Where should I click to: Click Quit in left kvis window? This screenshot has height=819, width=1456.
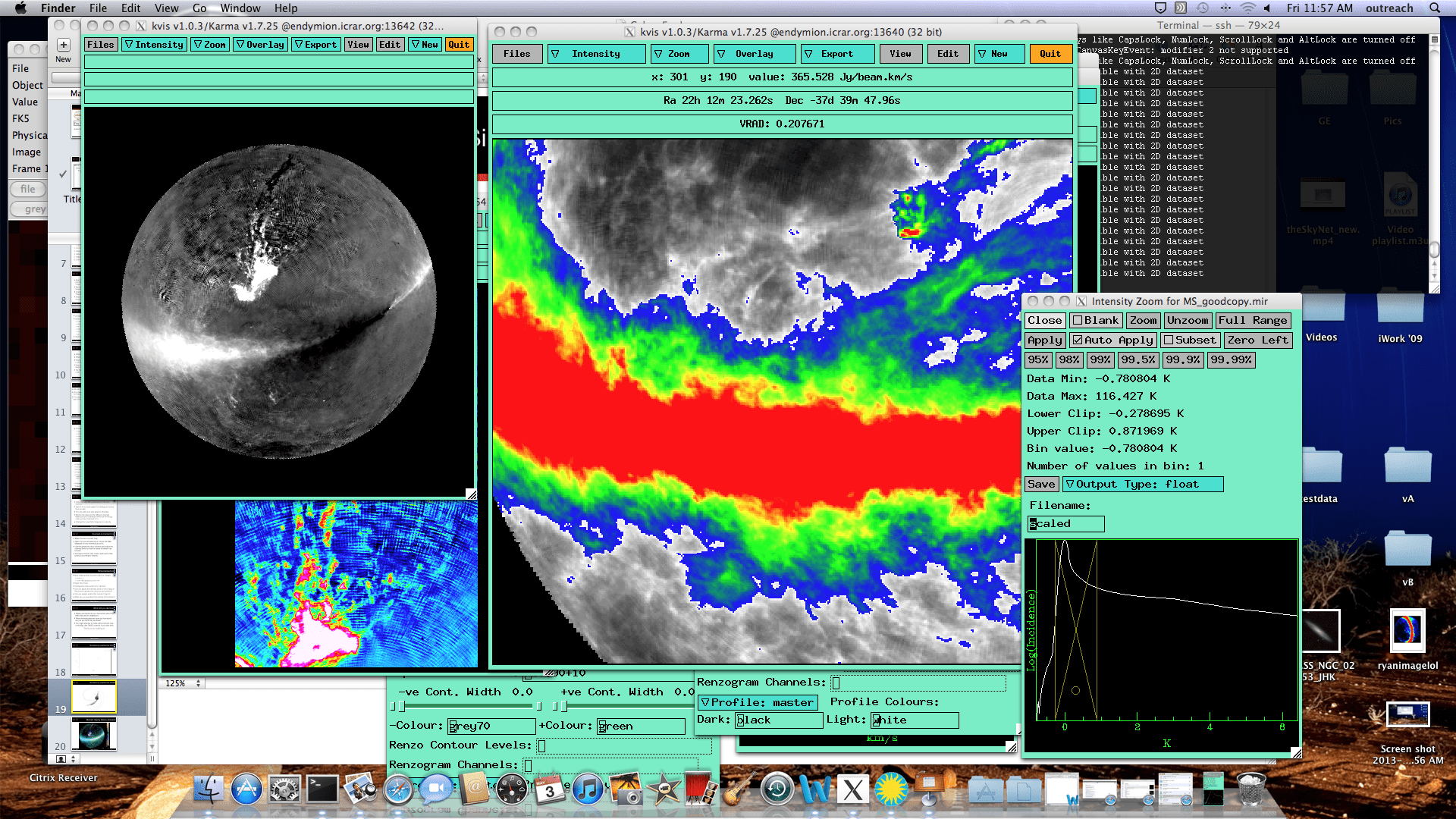coord(459,45)
